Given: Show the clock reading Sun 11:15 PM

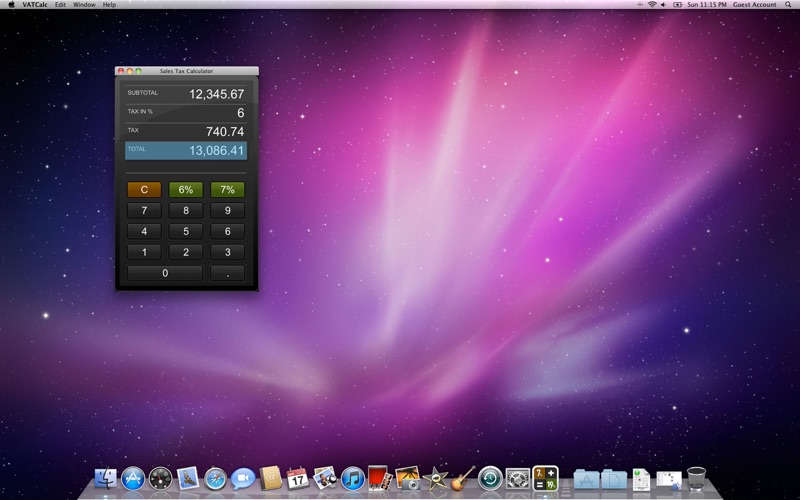Looking at the screenshot, I should point(707,5).
